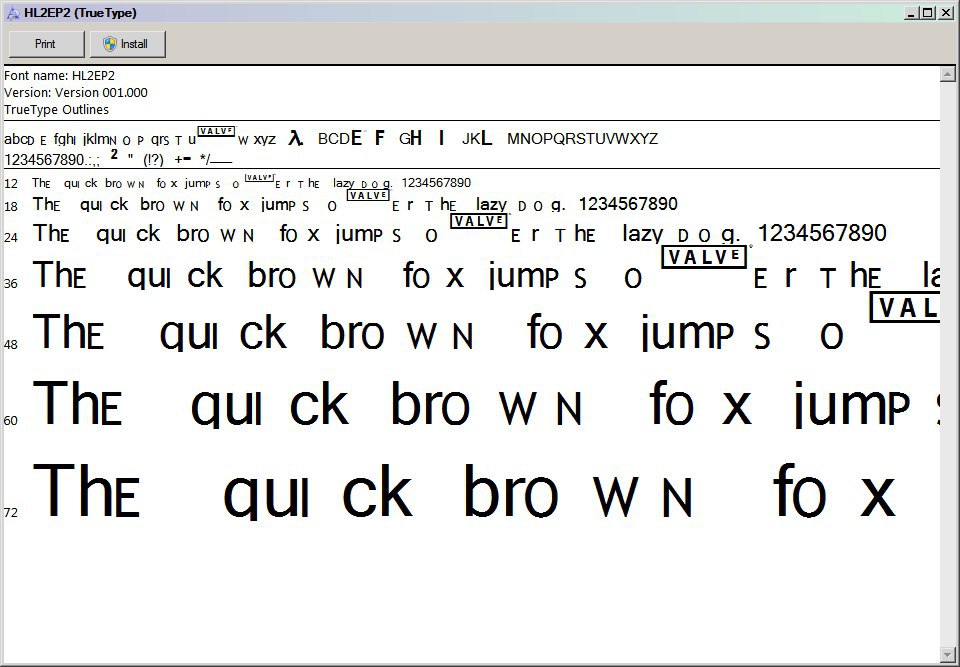This screenshot has width=960, height=667.
Task: Click the scroll down arrow
Action: [x=947, y=655]
